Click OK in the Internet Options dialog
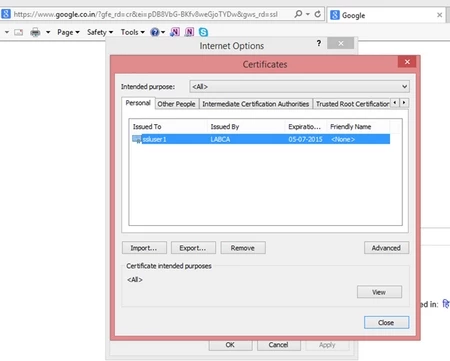 point(230,345)
